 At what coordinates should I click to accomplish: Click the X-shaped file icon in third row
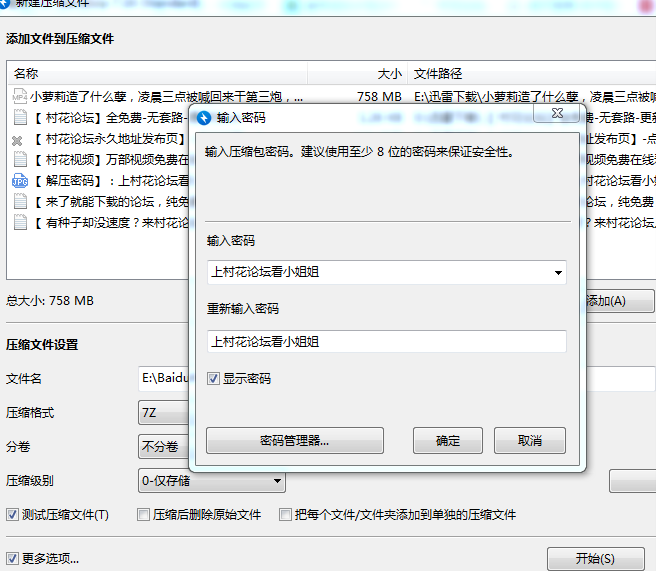click(x=17, y=140)
